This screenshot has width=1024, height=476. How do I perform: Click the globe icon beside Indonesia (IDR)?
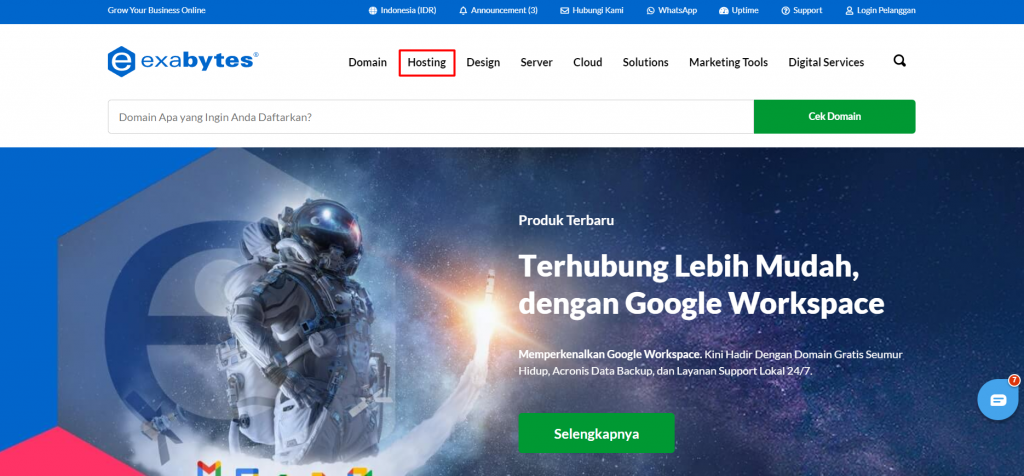(373, 10)
